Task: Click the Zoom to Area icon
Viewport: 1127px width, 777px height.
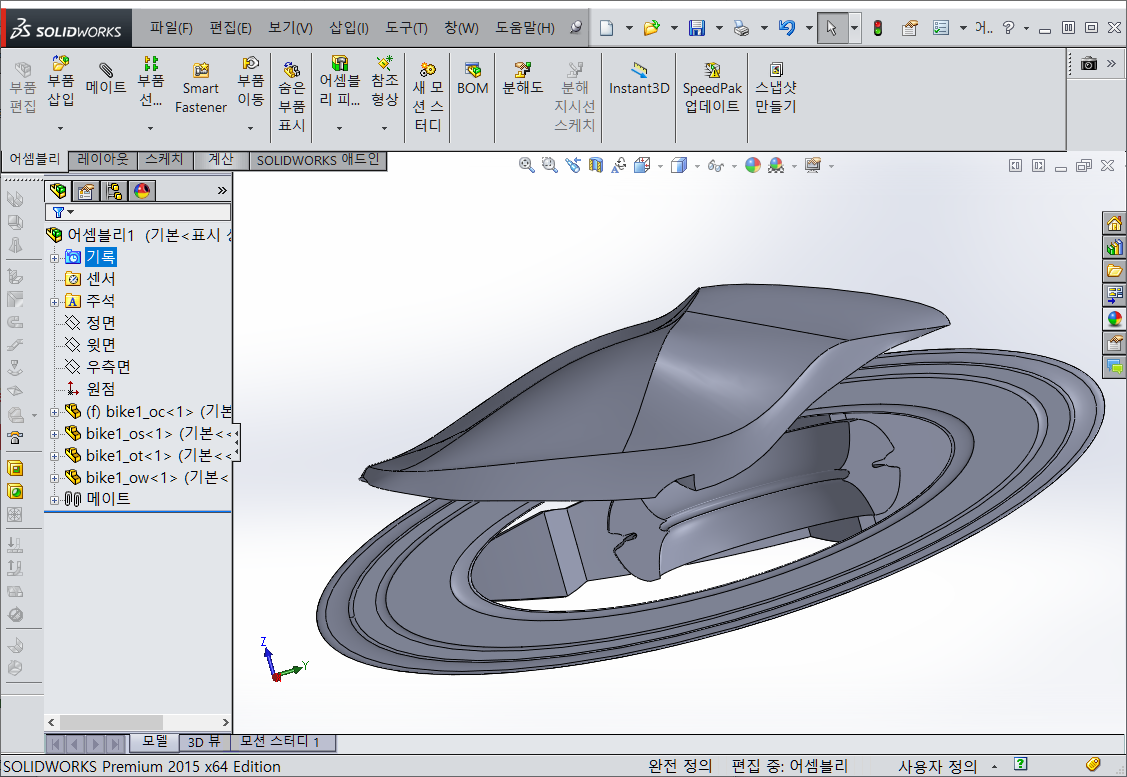Action: click(x=549, y=165)
